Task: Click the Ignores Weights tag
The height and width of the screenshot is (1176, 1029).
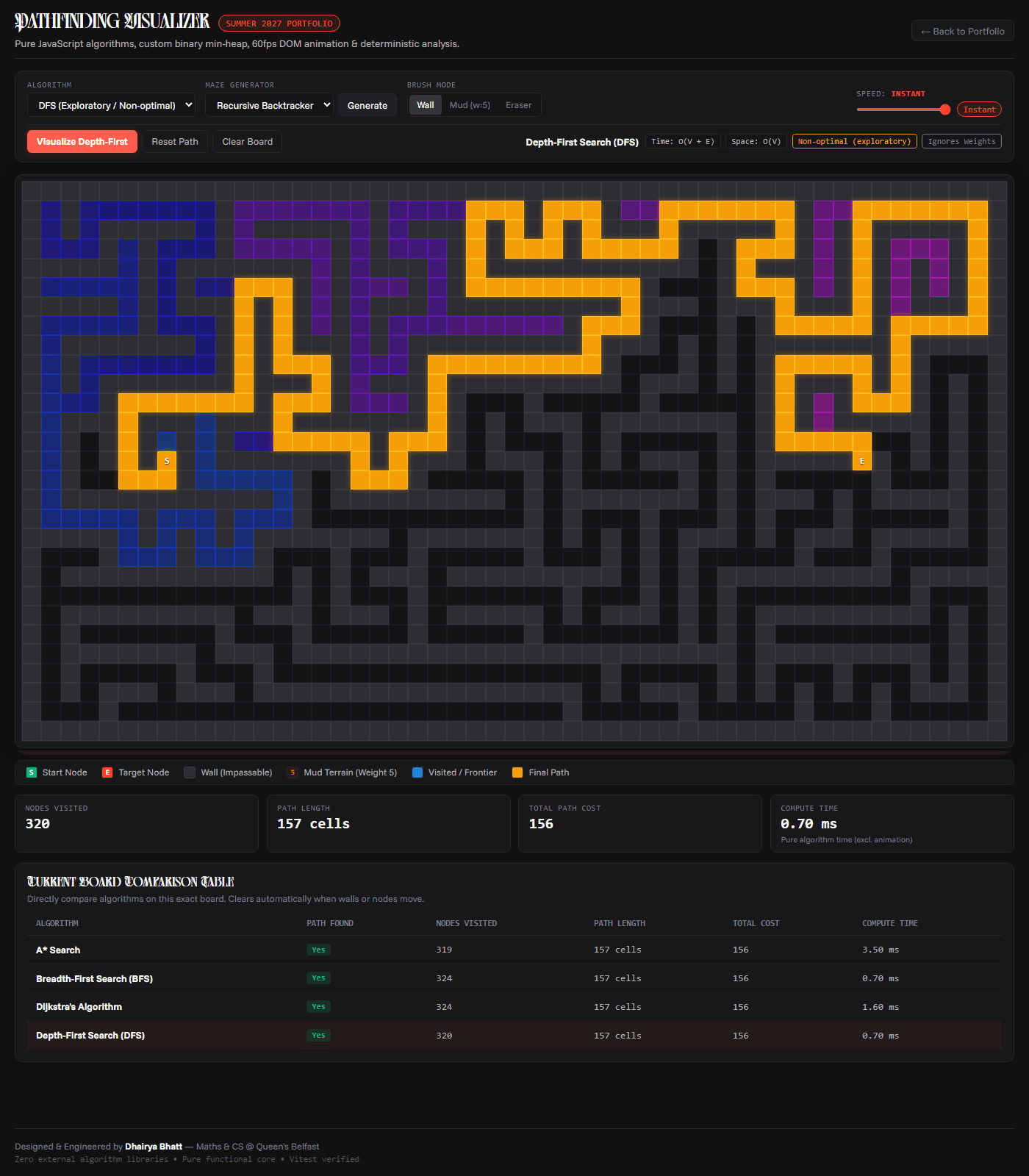Action: (961, 141)
